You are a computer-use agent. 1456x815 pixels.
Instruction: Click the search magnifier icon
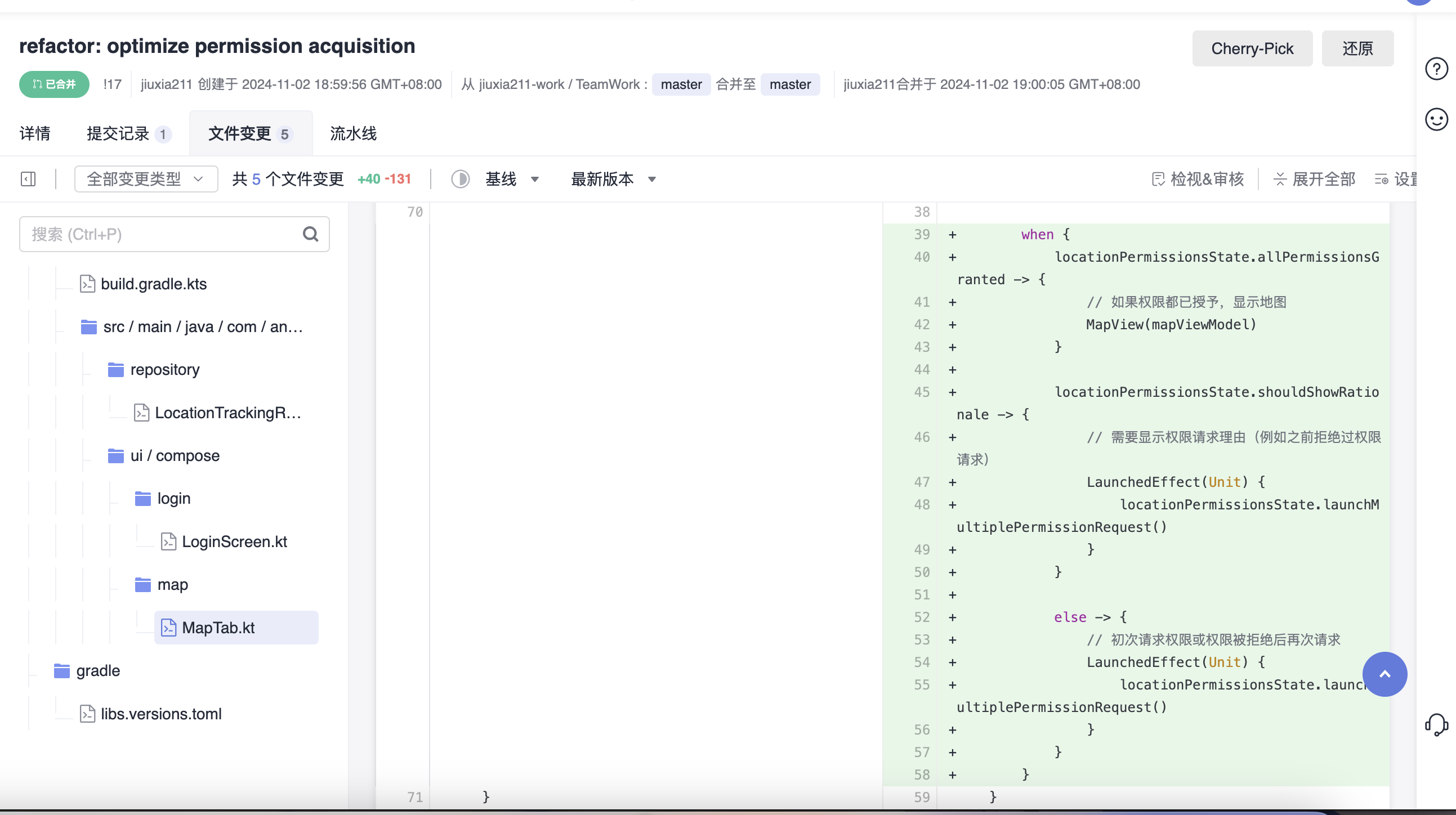(310, 234)
